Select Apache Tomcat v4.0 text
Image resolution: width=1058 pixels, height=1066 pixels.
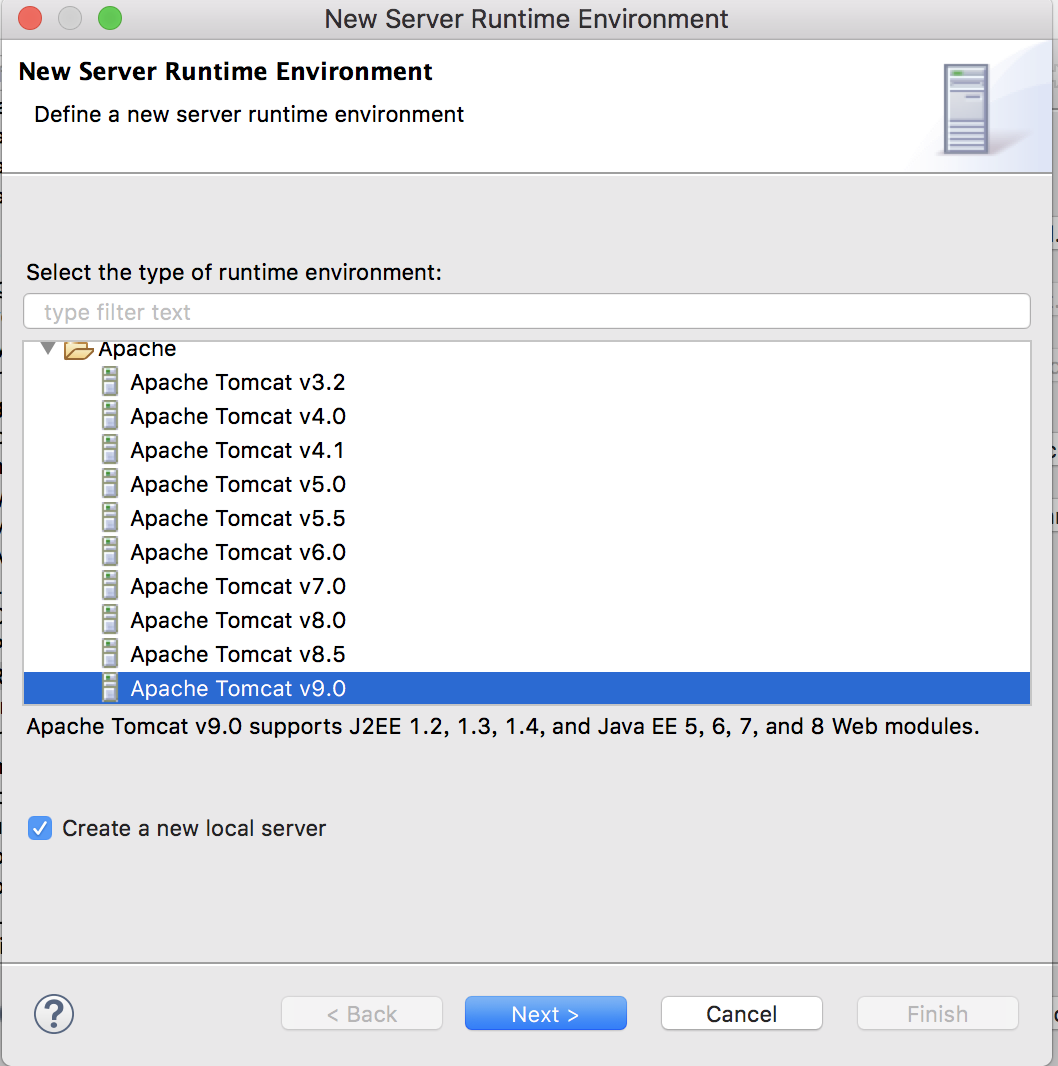click(238, 416)
